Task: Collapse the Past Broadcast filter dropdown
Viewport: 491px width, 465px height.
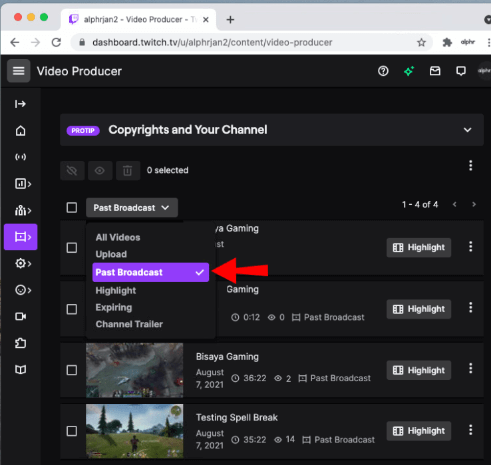Action: (x=132, y=208)
